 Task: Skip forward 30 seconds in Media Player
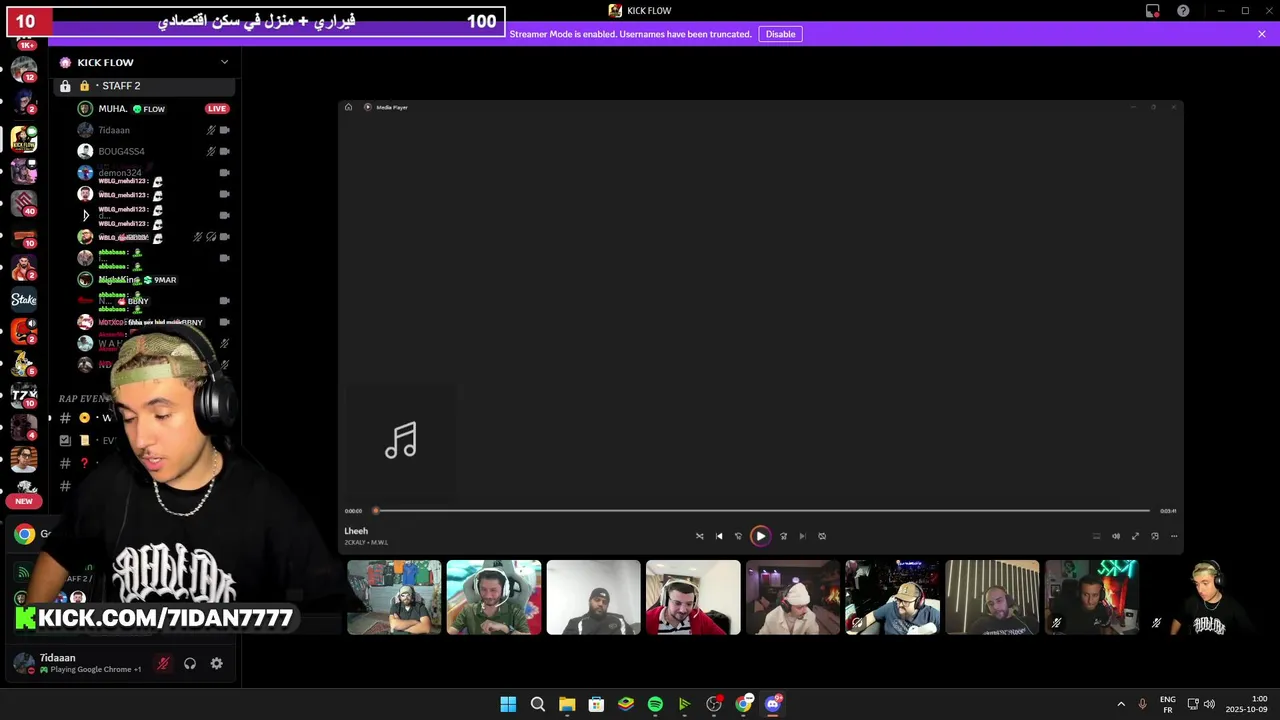(783, 536)
